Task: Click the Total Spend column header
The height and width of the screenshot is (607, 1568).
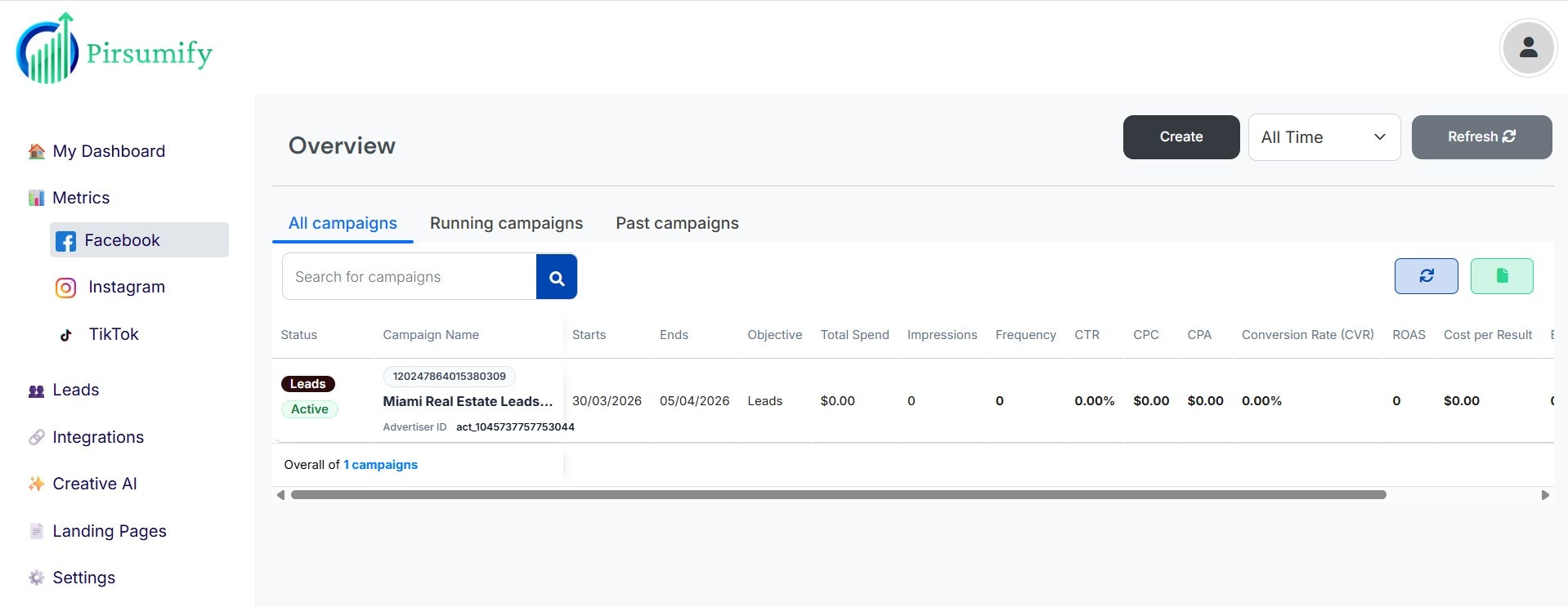Action: (x=854, y=335)
